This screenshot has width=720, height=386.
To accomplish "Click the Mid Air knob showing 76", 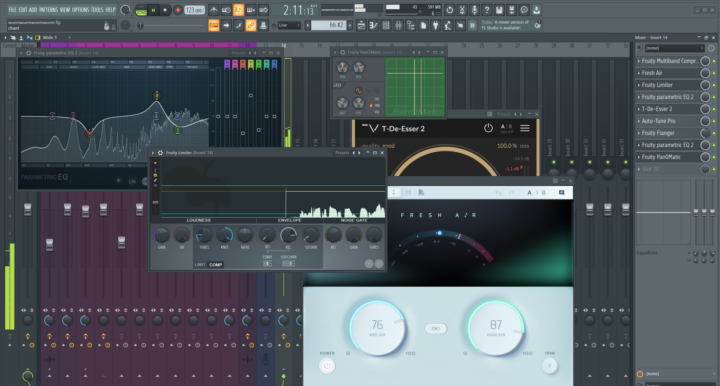I will click(377, 328).
